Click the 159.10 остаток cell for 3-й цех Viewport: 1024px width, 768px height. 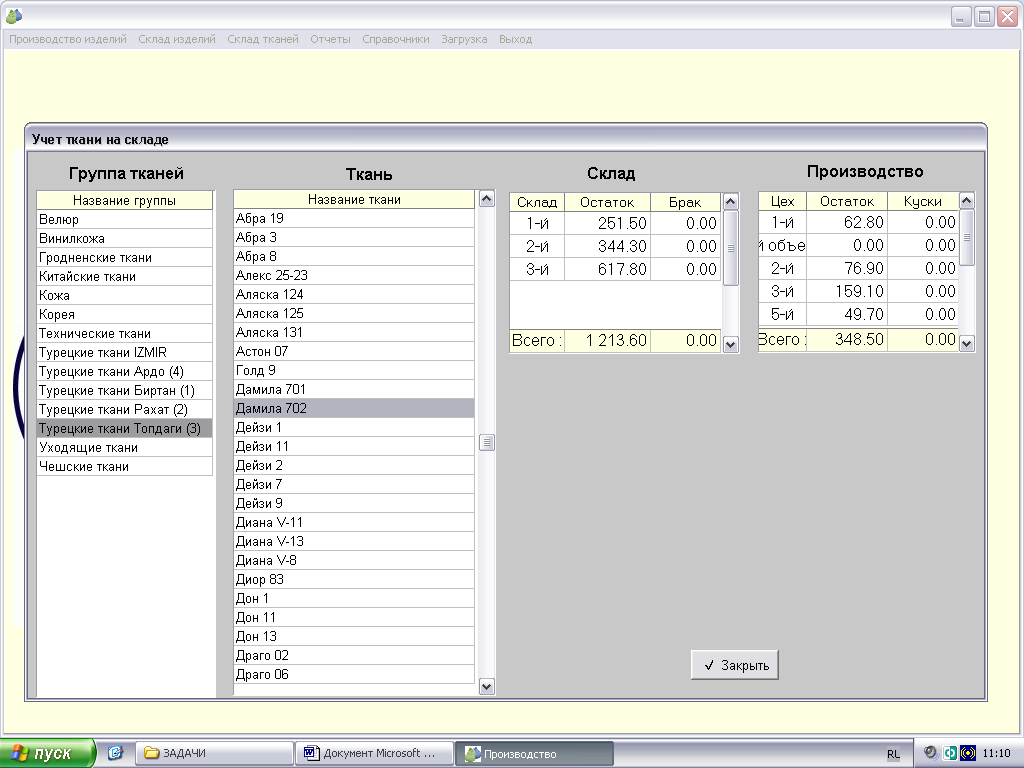[847, 291]
